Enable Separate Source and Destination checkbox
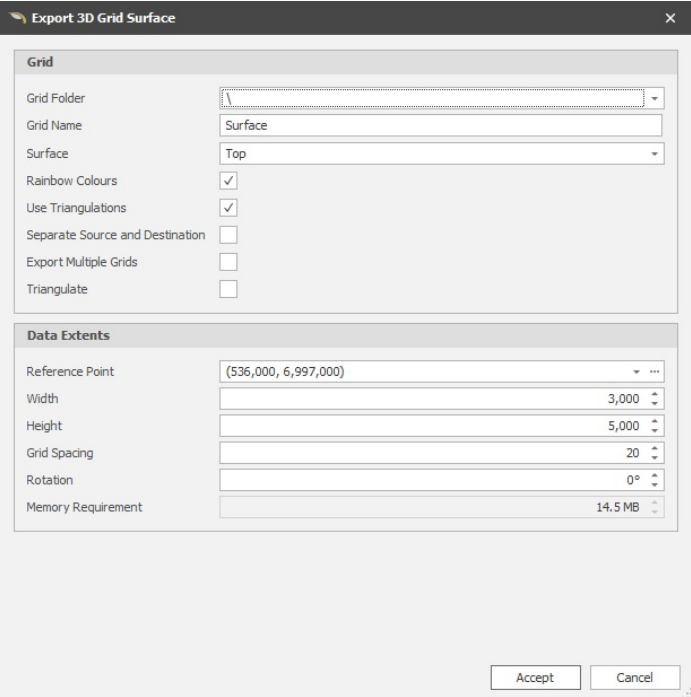691x697 pixels. (229, 235)
